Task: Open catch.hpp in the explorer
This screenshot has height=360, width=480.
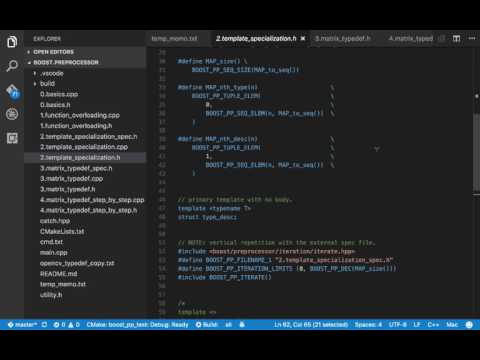Action: [55, 221]
